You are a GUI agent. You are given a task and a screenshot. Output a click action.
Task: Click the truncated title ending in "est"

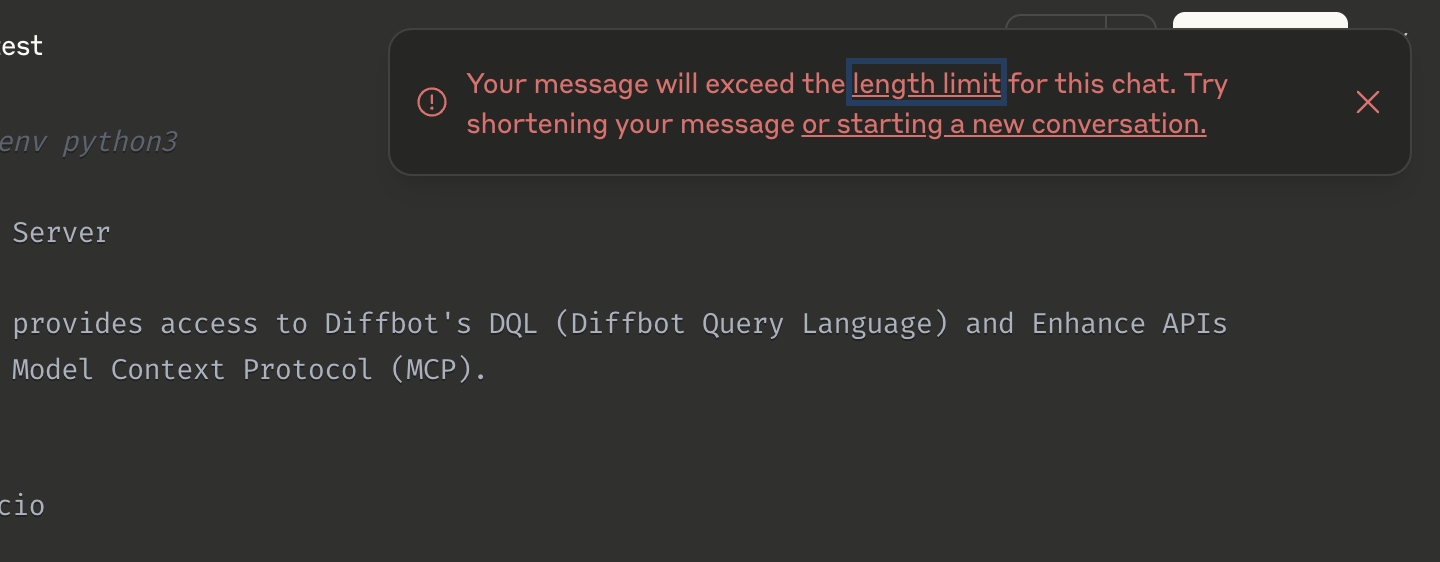(x=21, y=46)
